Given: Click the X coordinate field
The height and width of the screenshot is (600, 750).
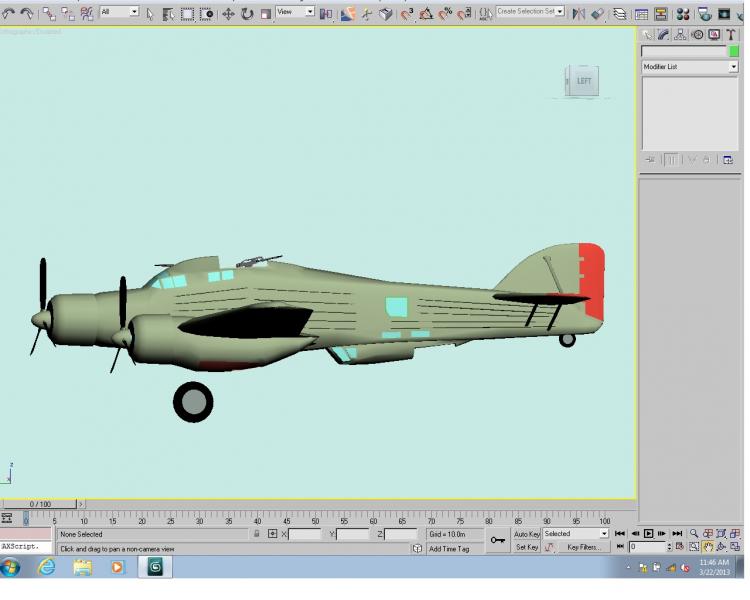Looking at the screenshot, I should [x=304, y=534].
